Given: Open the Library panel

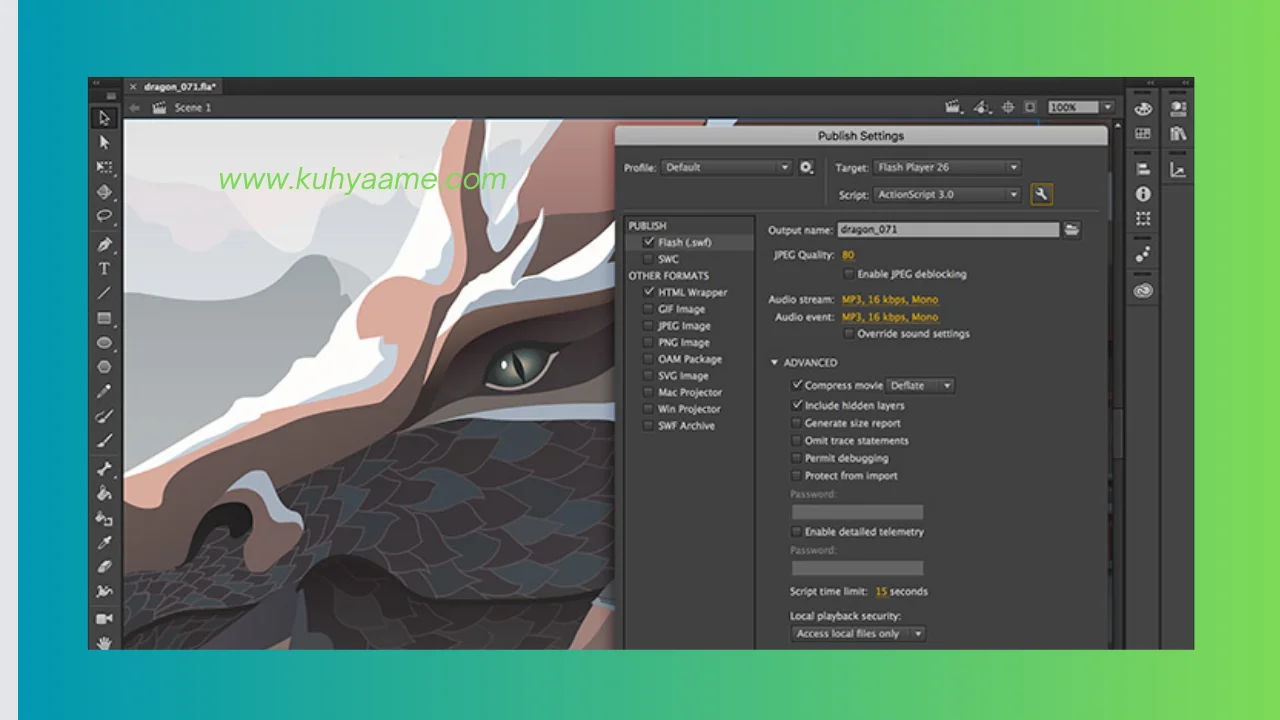Looking at the screenshot, I should coord(1178,133).
